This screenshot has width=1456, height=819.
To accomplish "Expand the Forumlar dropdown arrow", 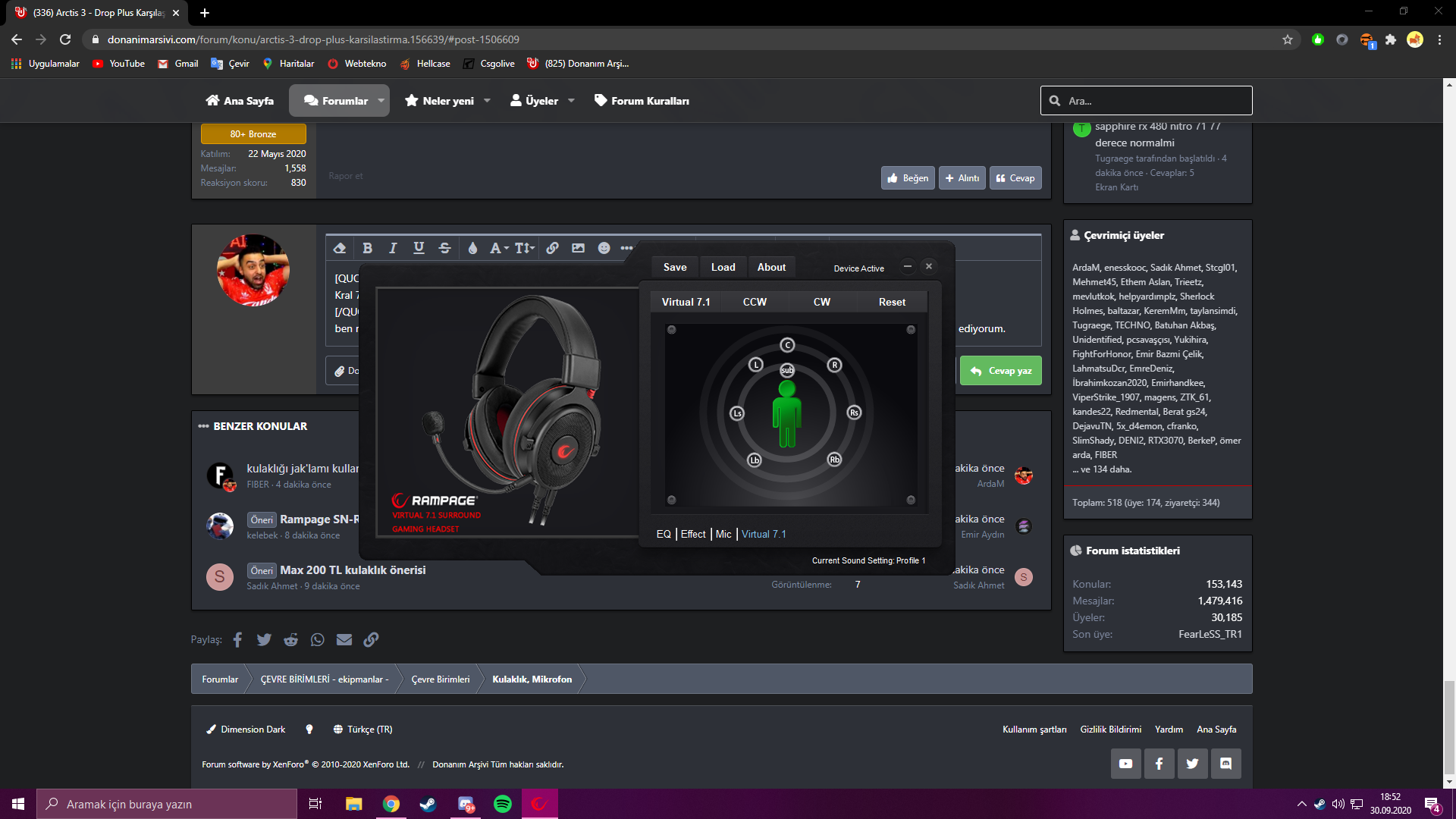I will point(381,101).
